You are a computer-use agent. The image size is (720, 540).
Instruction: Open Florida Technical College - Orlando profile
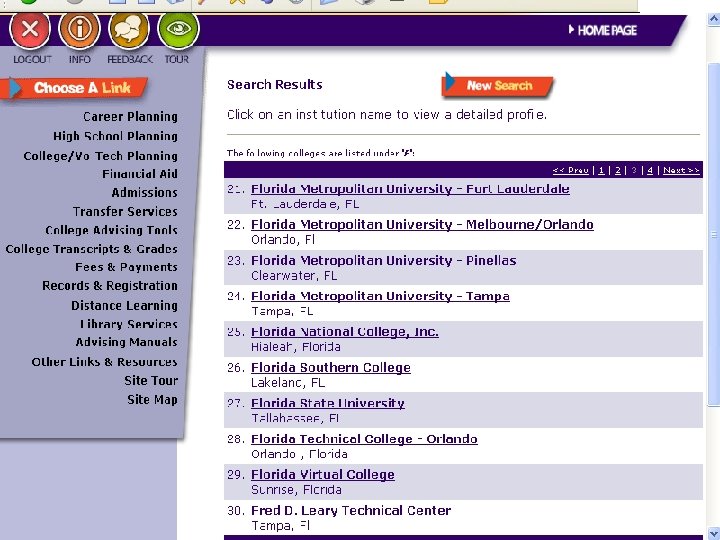(365, 439)
